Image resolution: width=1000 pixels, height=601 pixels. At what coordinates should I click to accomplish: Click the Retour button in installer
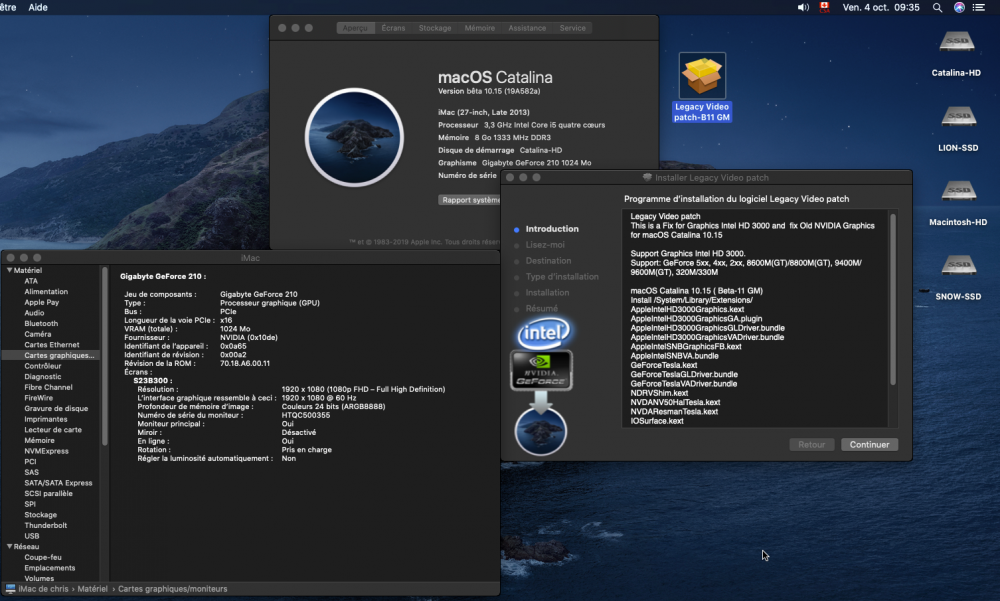812,445
